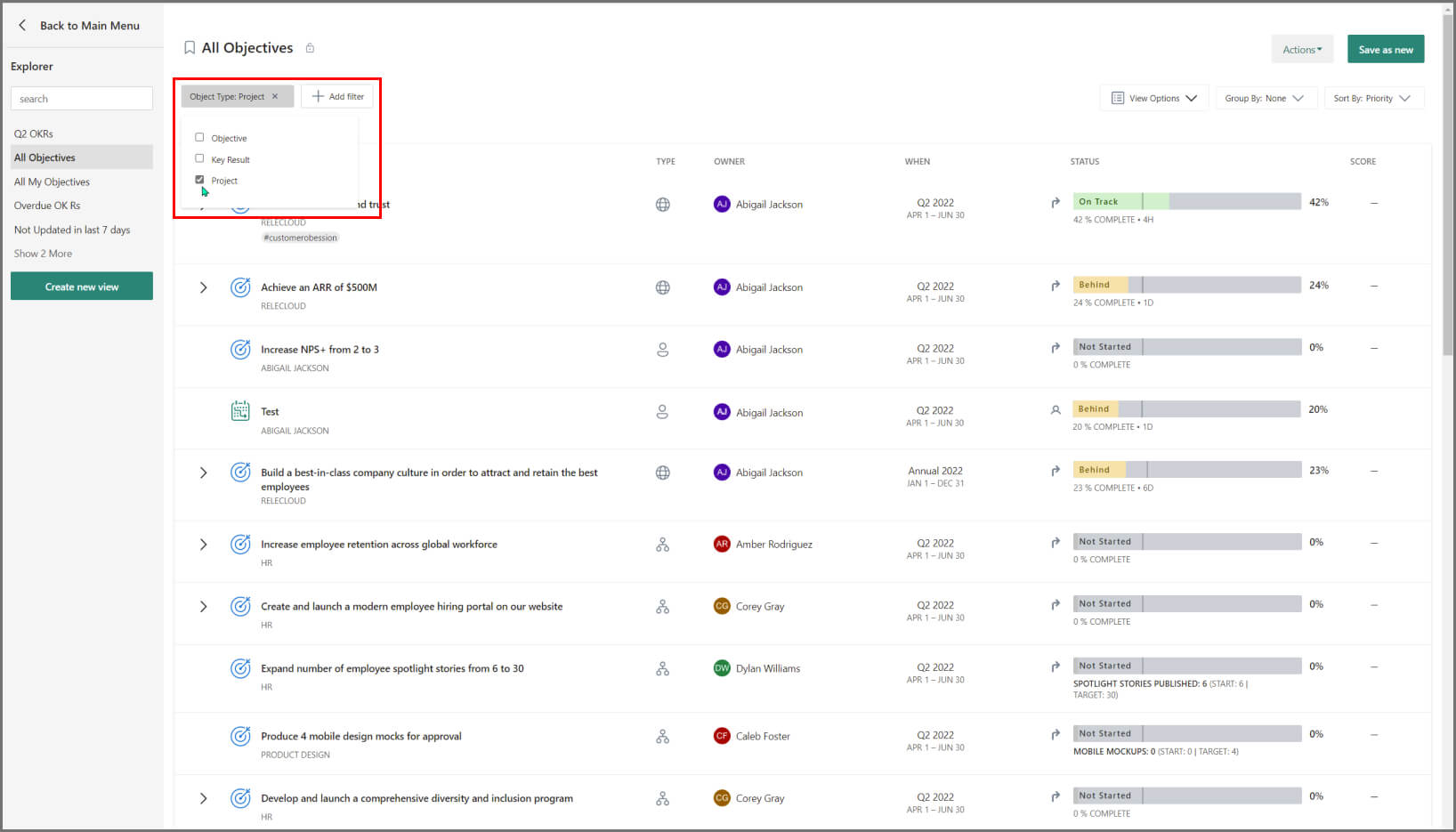The image size is (1456, 832).
Task: Click the View Options list icon
Action: [x=1118, y=98]
